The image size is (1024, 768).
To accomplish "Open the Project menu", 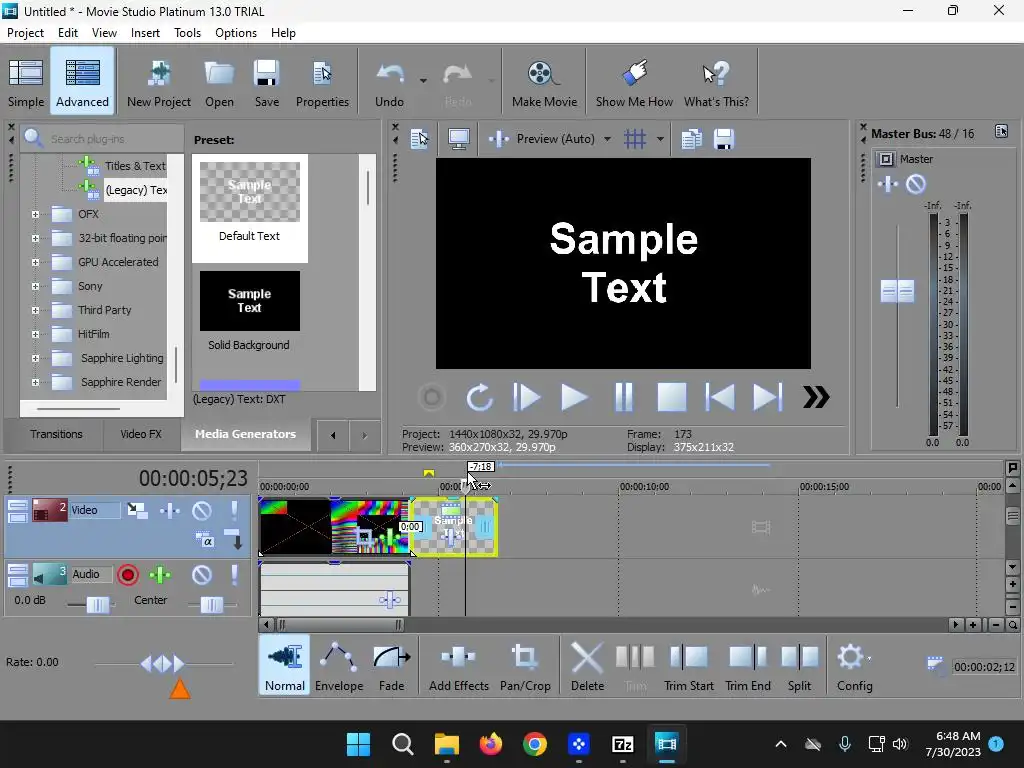I will pos(25,33).
